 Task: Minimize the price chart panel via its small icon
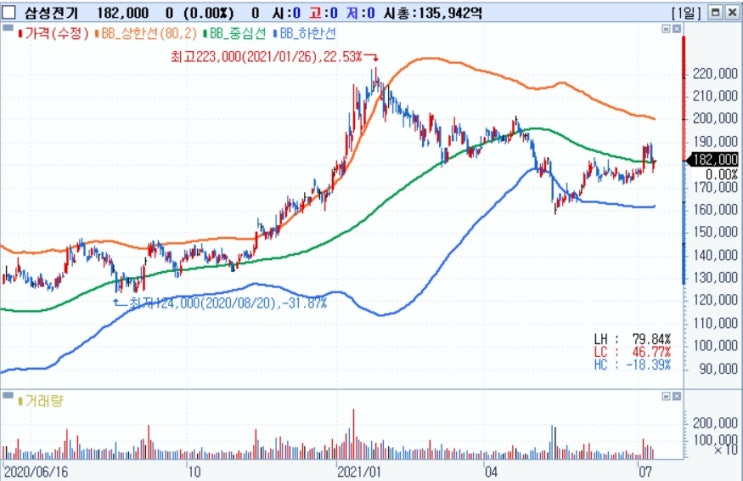[x=666, y=29]
